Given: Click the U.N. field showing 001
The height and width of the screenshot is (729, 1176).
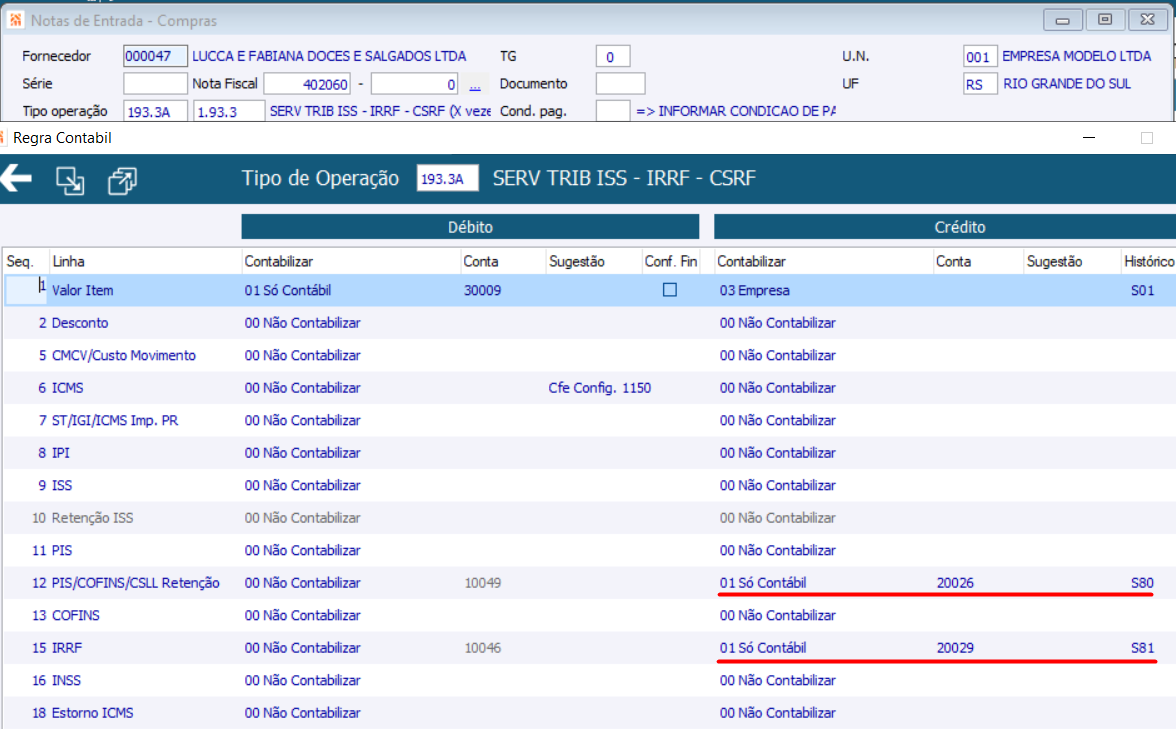Looking at the screenshot, I should point(980,56).
